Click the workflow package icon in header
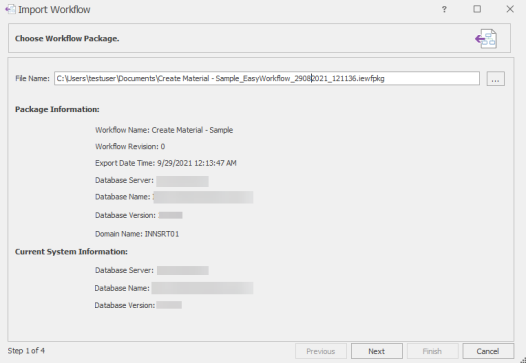This screenshot has height=363, width=526. pyautogui.click(x=486, y=39)
